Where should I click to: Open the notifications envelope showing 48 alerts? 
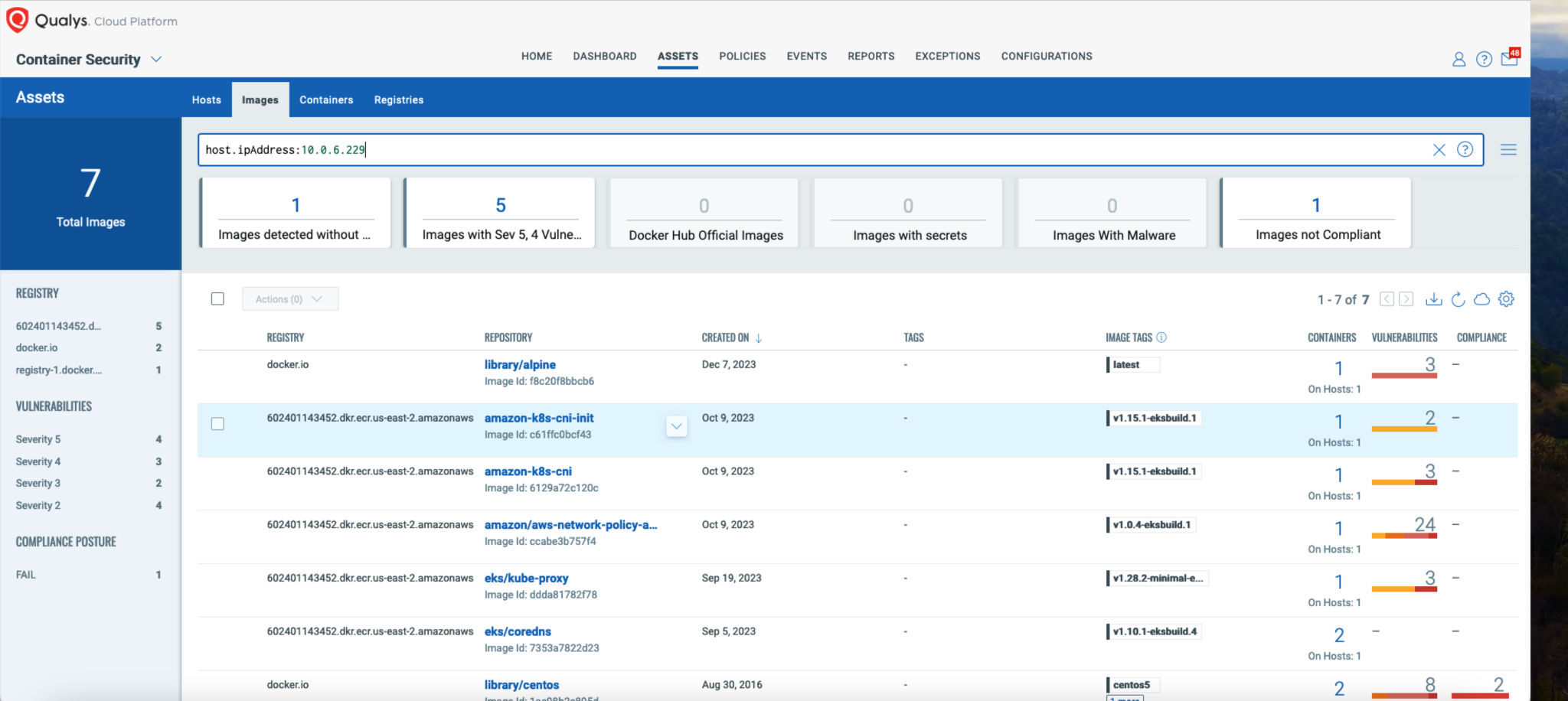1508,59
